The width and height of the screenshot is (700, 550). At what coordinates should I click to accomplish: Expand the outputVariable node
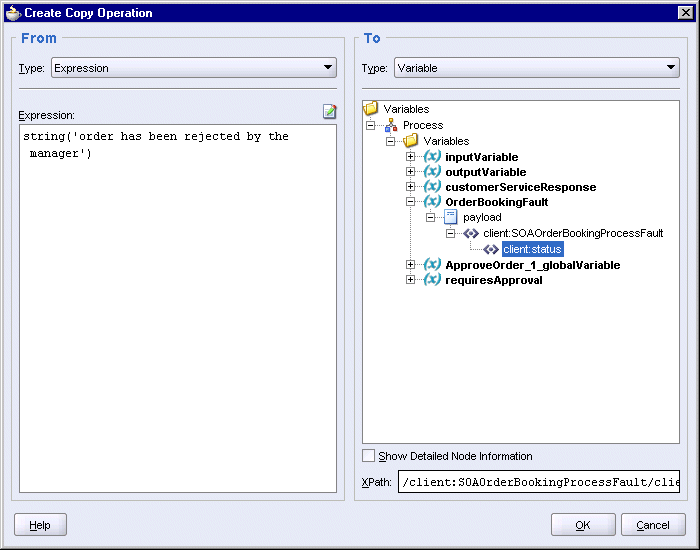tap(410, 172)
